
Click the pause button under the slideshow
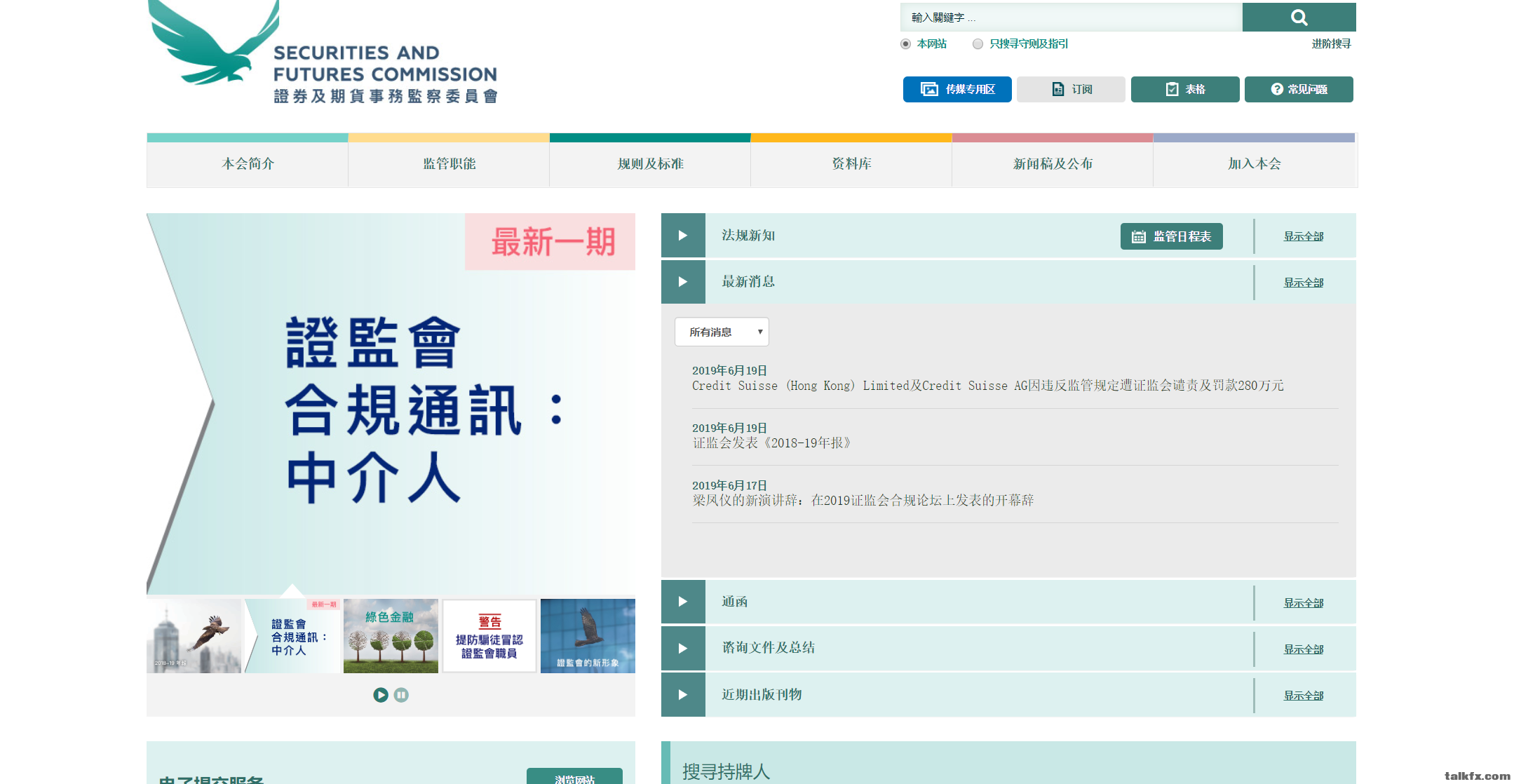pyautogui.click(x=401, y=695)
